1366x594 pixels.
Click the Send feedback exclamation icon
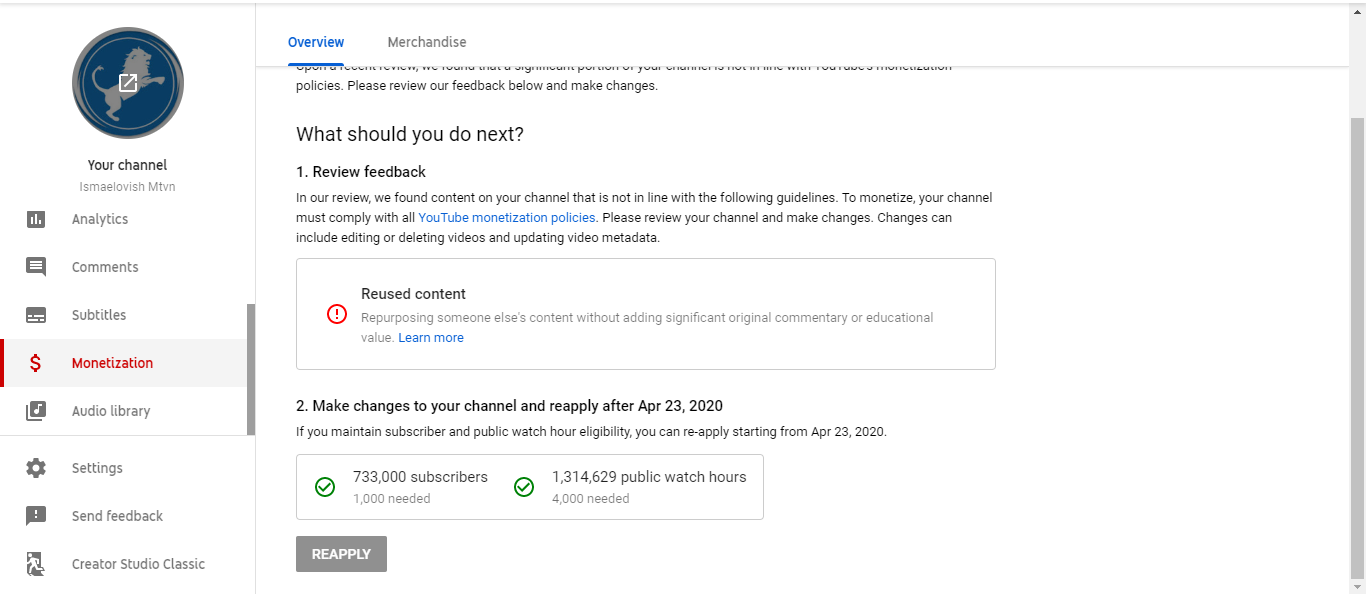tap(36, 516)
